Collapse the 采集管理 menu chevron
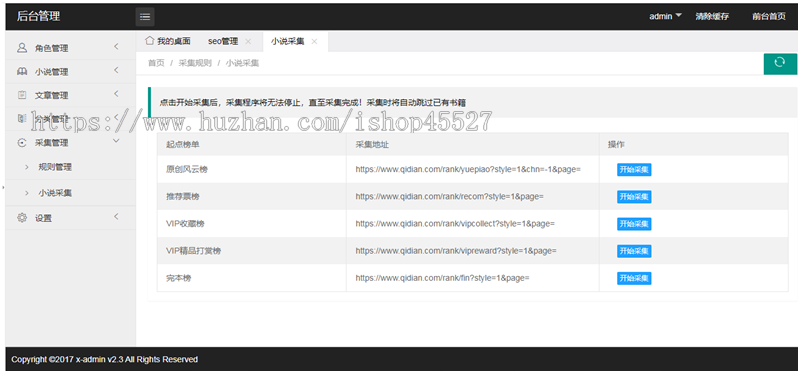Image resolution: width=800 pixels, height=373 pixels. click(116, 141)
